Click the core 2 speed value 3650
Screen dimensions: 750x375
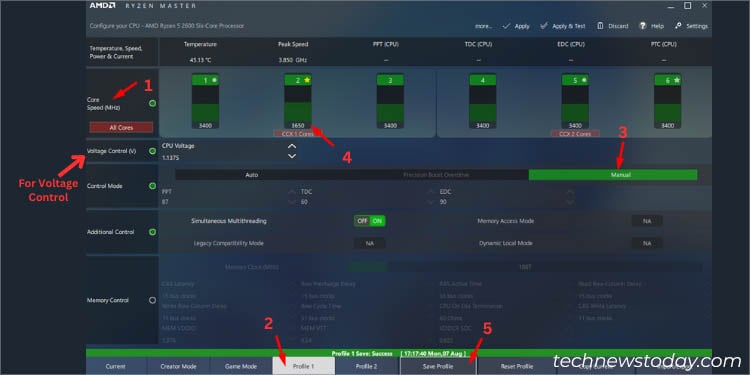(298, 125)
